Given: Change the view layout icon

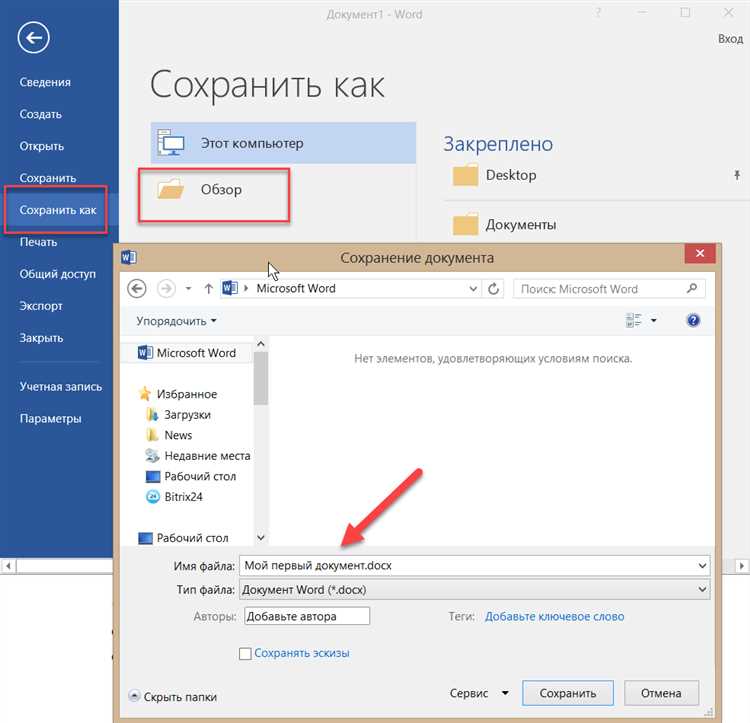Looking at the screenshot, I should (633, 320).
